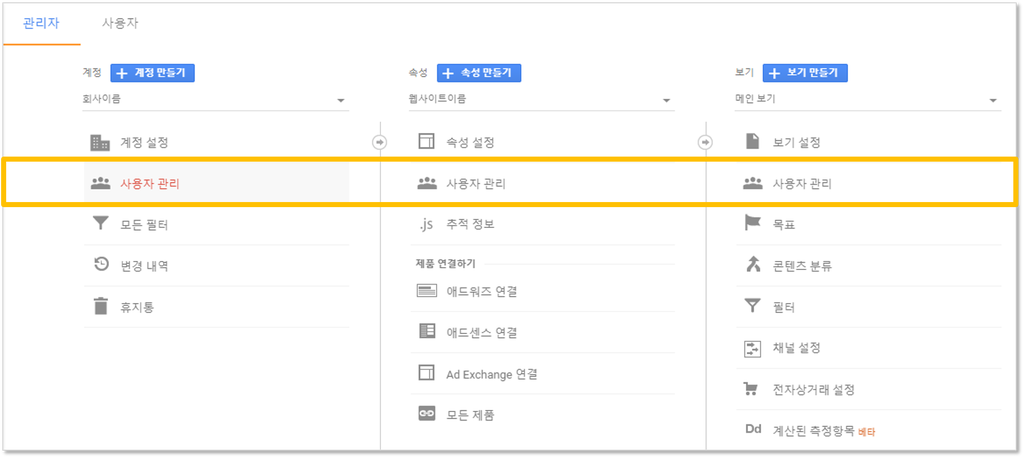Click the 보기 만들기 button

[x=805, y=73]
